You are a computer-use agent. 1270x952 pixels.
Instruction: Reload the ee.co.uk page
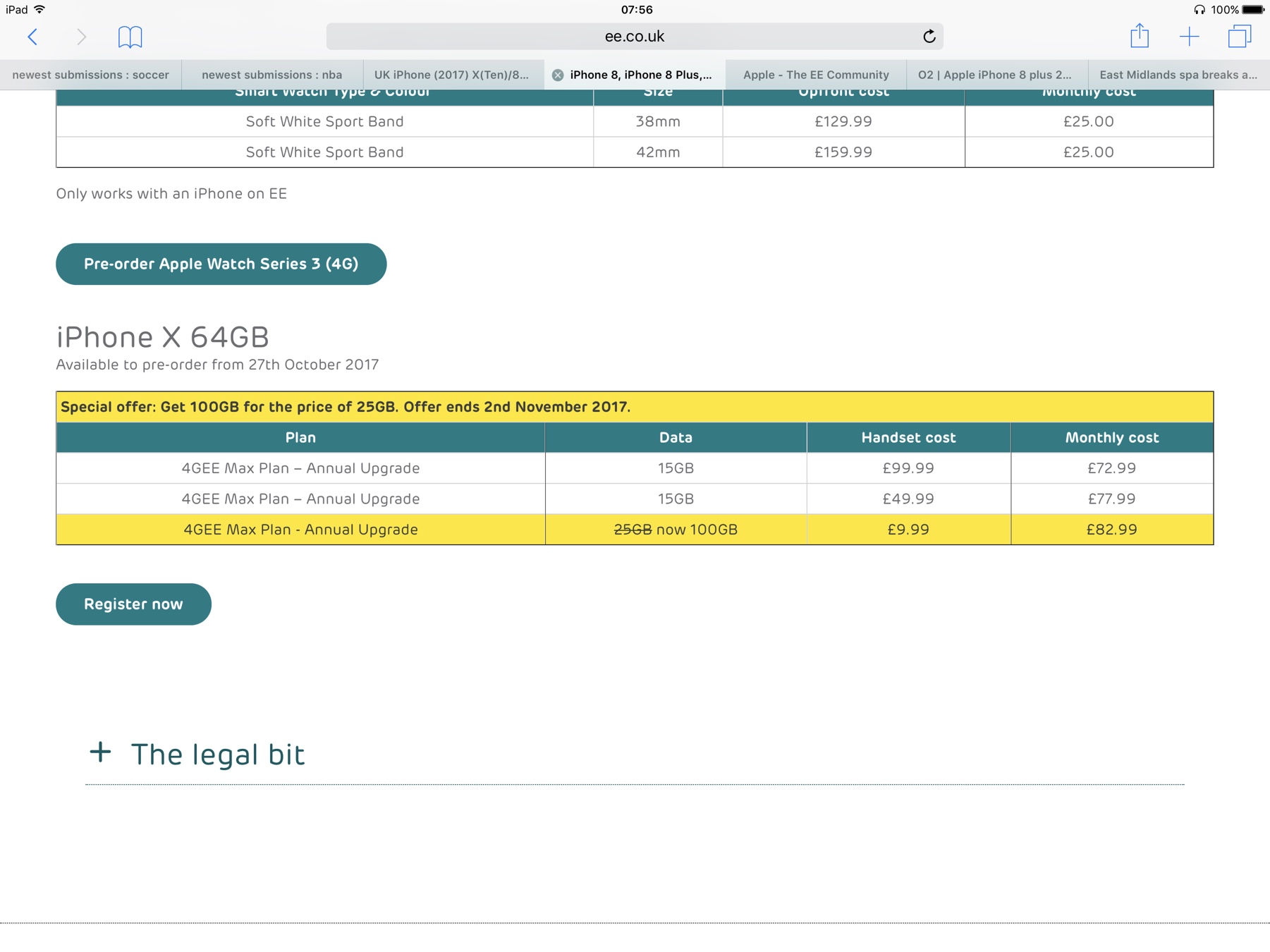coord(929,37)
